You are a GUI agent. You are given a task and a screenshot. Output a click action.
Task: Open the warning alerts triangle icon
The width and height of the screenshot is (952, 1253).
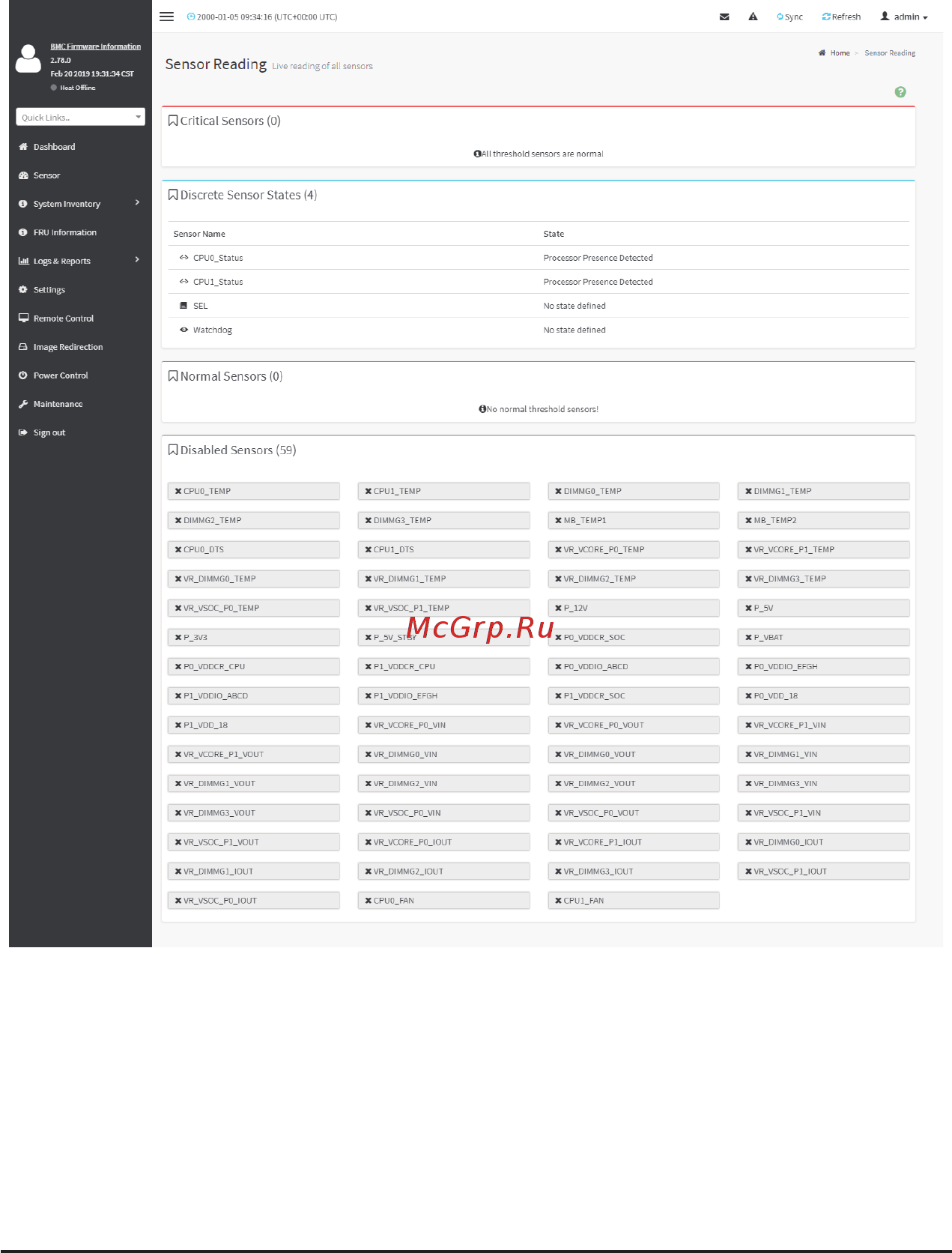(x=753, y=16)
